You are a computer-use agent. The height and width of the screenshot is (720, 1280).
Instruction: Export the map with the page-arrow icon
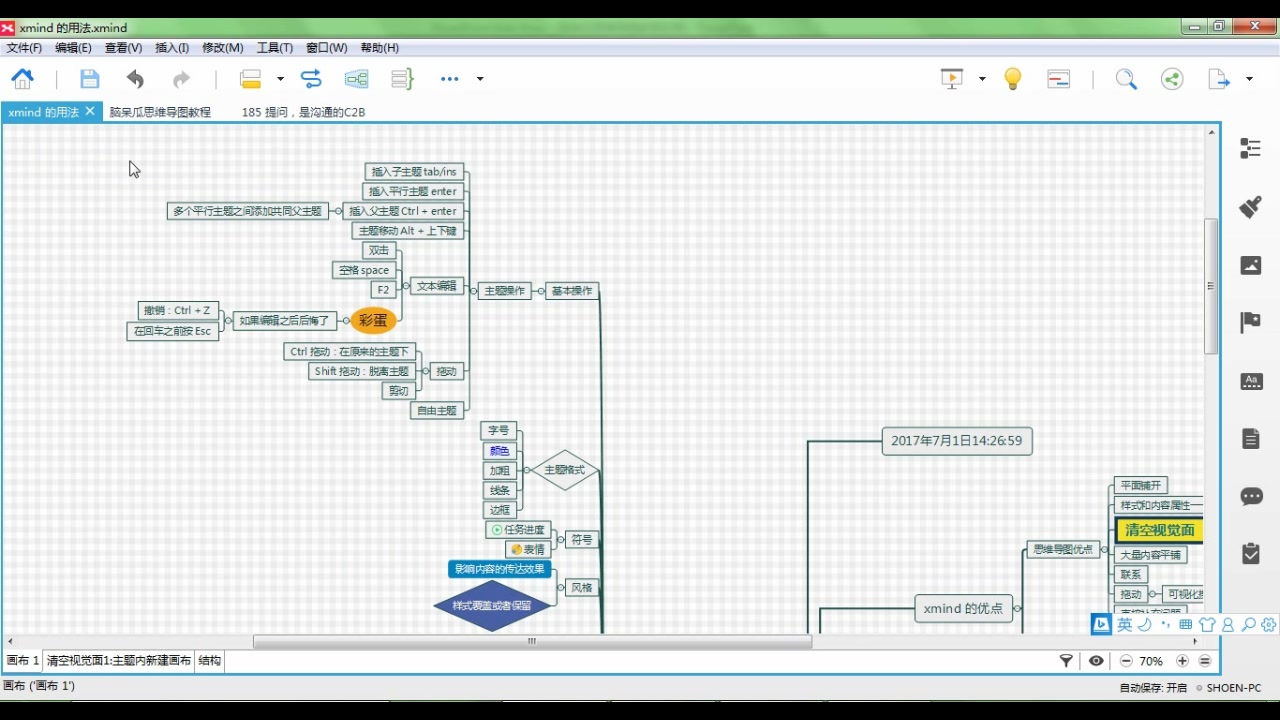pos(1219,79)
